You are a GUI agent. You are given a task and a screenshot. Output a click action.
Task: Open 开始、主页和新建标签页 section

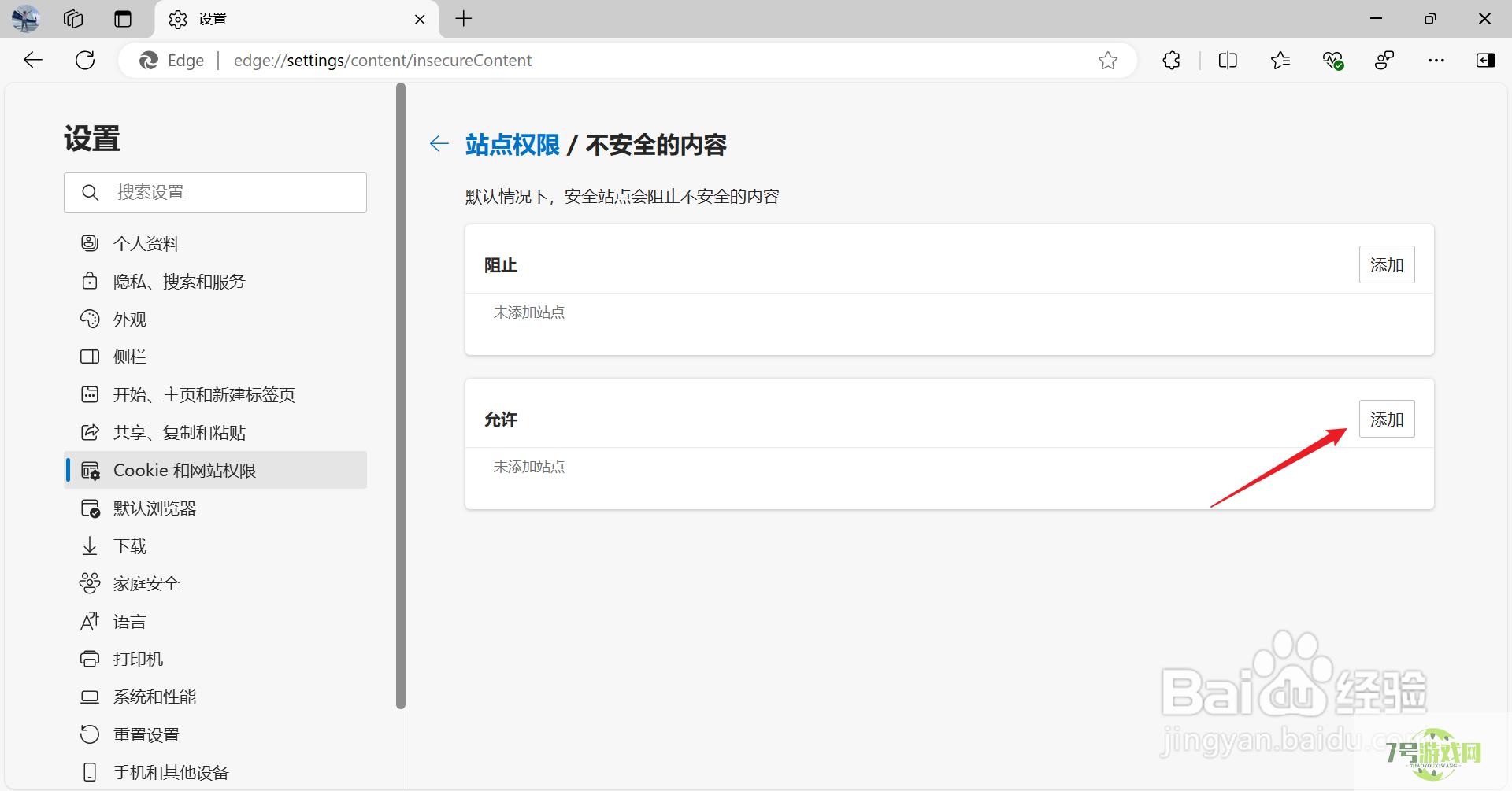(215, 394)
